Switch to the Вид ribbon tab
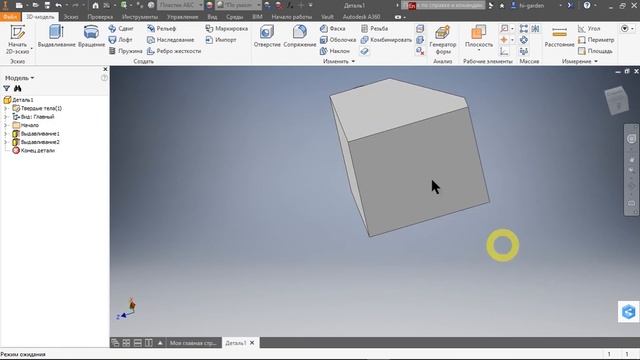This screenshot has width=640, height=360. 212,17
